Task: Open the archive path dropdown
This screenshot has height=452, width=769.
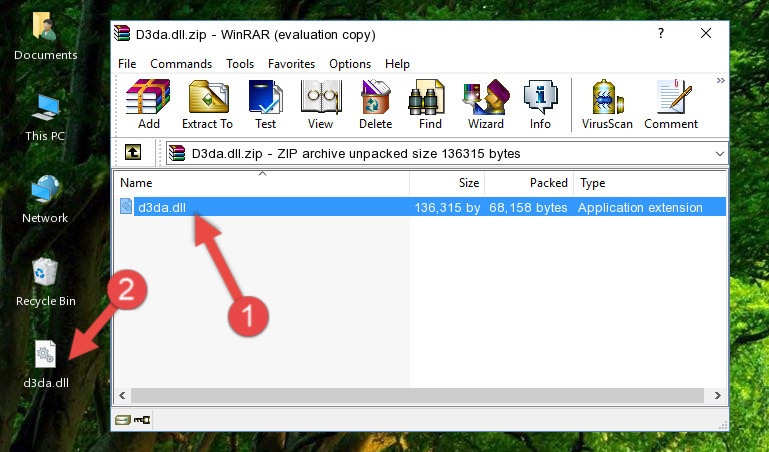Action: [719, 153]
